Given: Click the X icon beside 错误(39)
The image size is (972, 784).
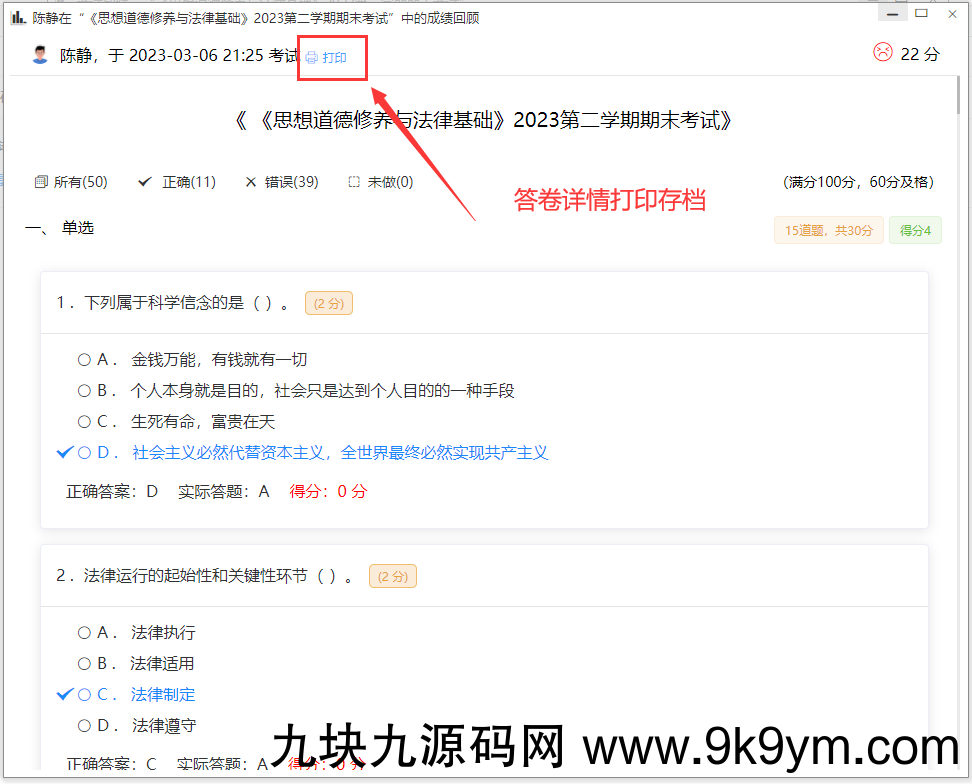Looking at the screenshot, I should click(251, 181).
